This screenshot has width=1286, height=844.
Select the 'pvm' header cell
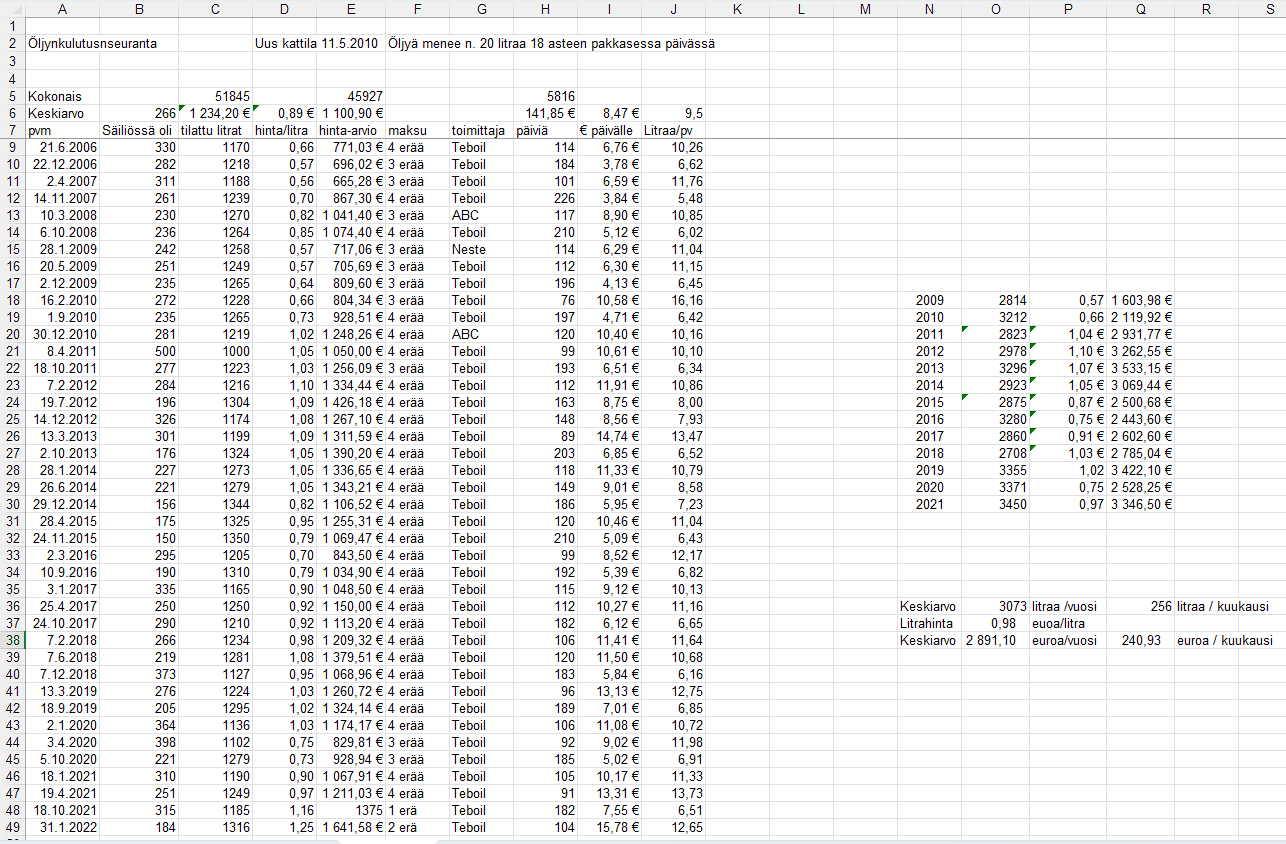click(x=63, y=130)
